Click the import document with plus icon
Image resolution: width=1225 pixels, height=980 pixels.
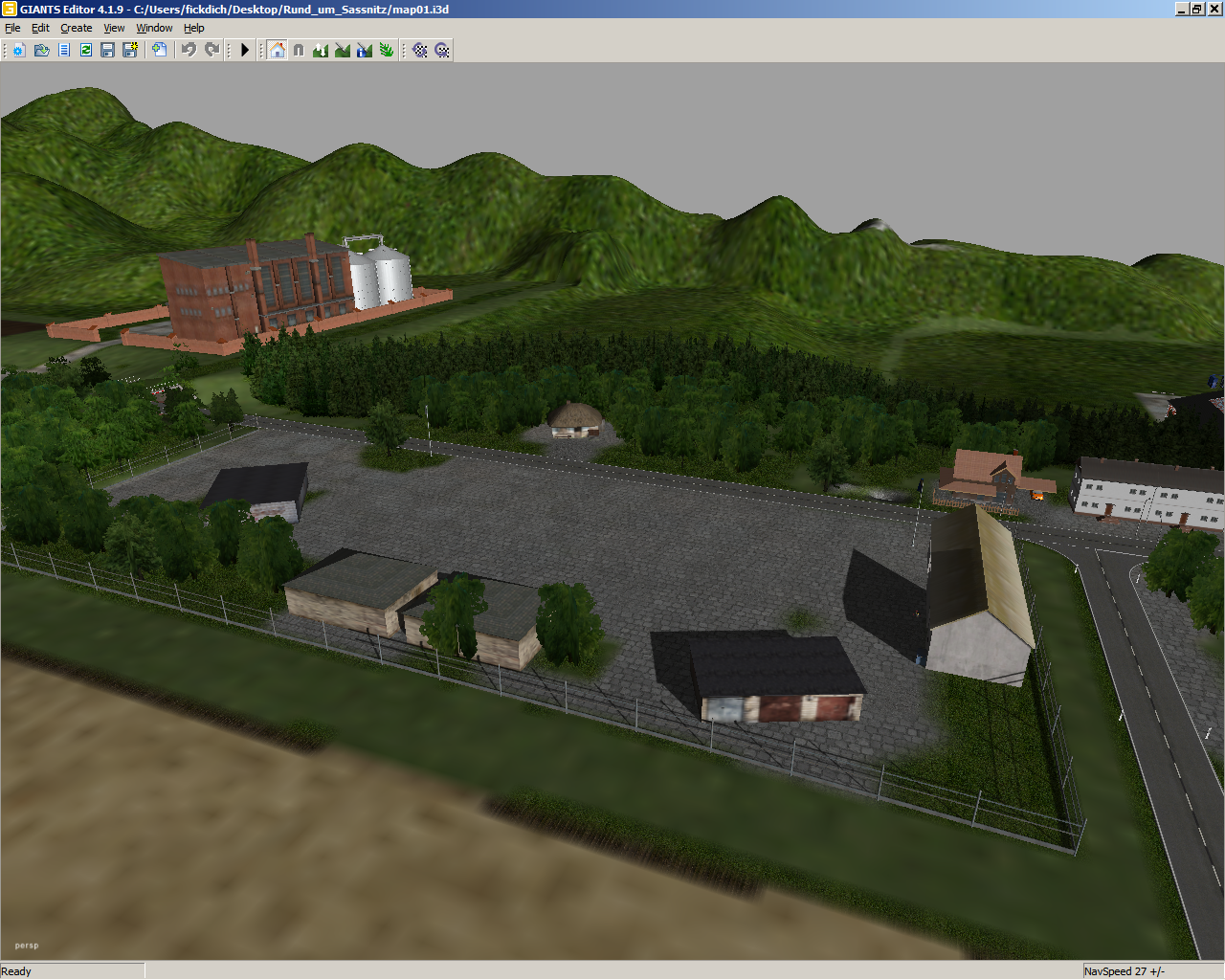159,50
